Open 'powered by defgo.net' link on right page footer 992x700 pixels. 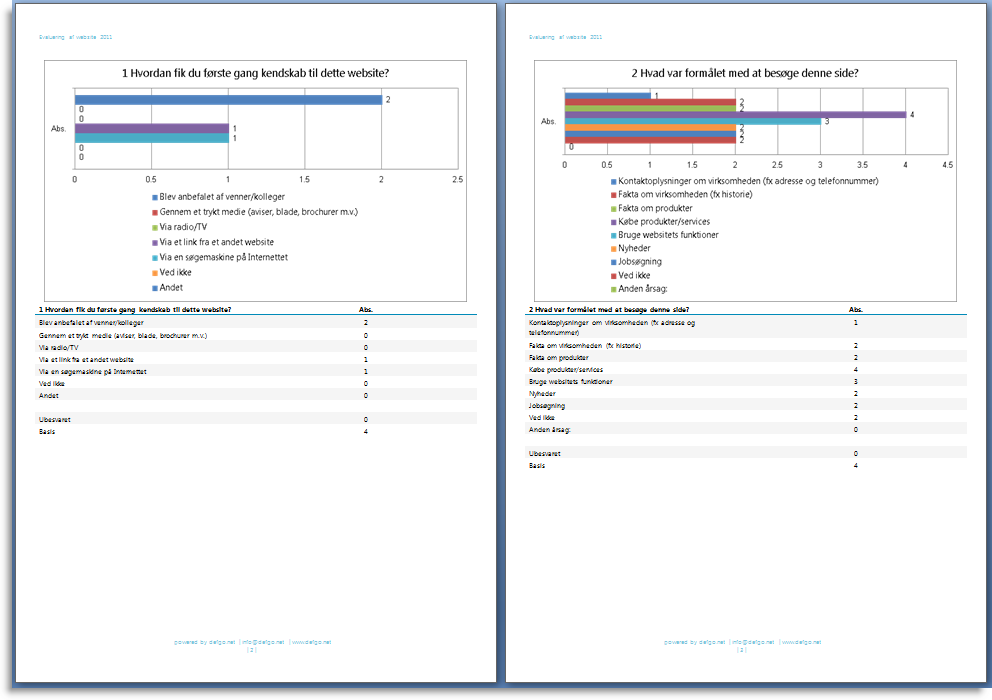click(695, 642)
